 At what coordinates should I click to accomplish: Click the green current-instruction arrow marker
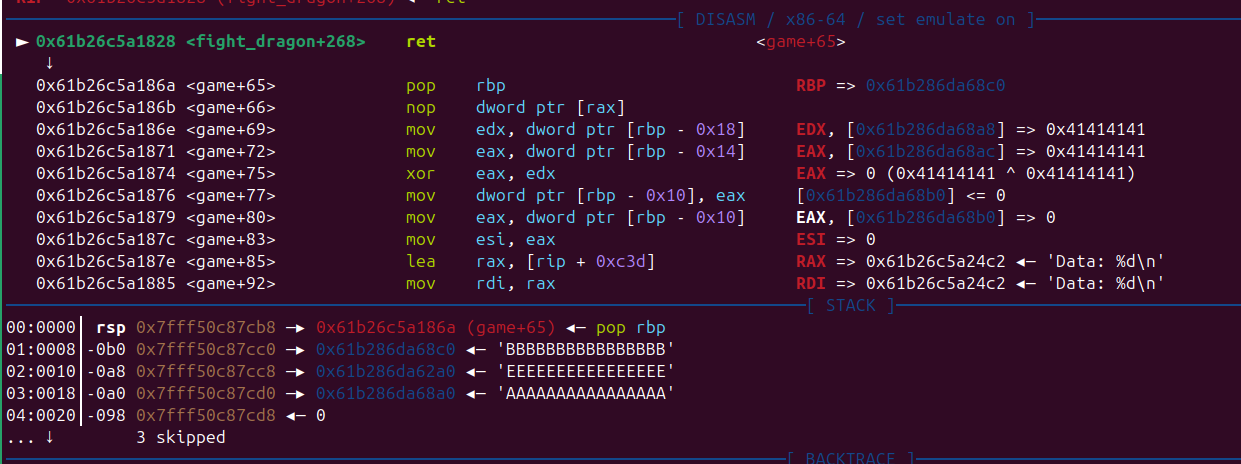tap(22, 42)
